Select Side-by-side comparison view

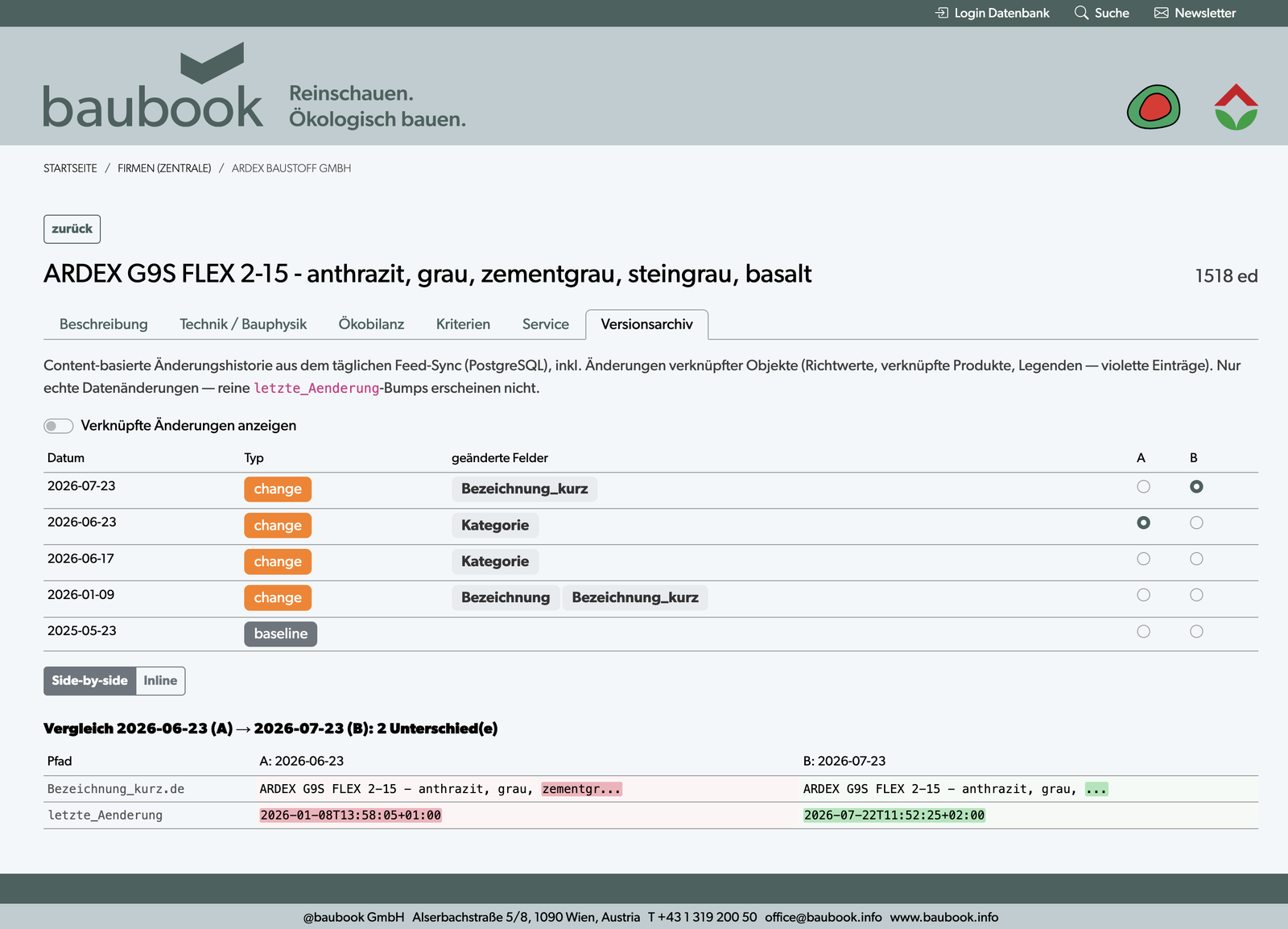[89, 681]
